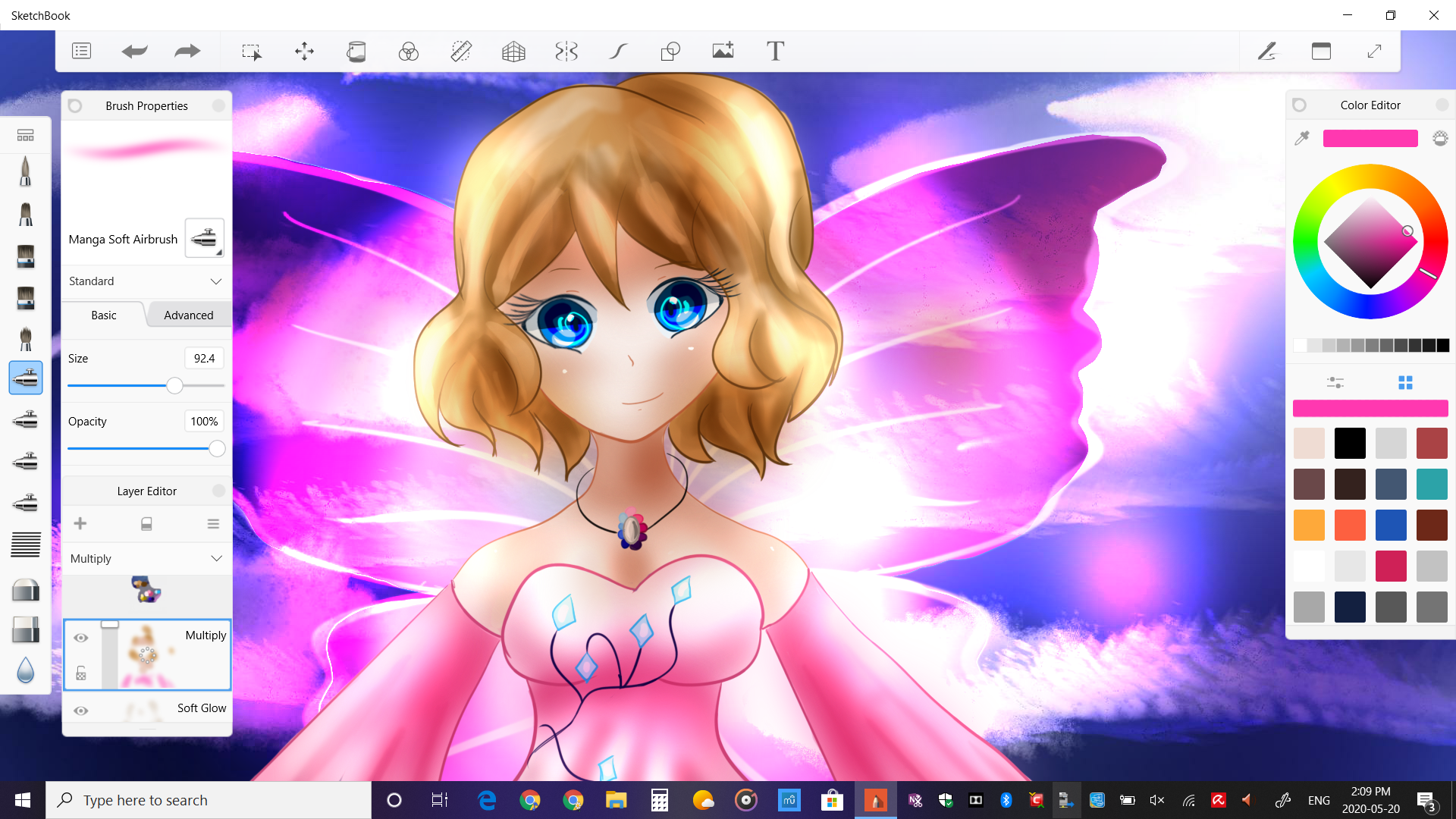The image size is (1456, 819).
Task: Open the main menu list icon
Action: pyautogui.click(x=81, y=51)
